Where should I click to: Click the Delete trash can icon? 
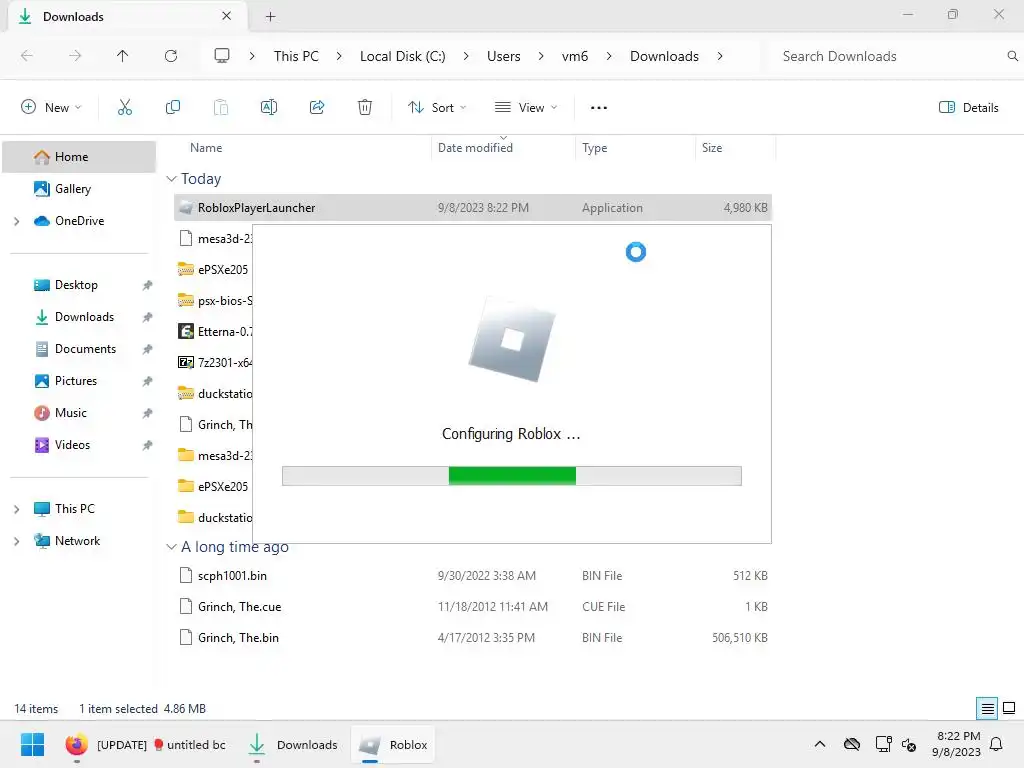pyautogui.click(x=365, y=108)
